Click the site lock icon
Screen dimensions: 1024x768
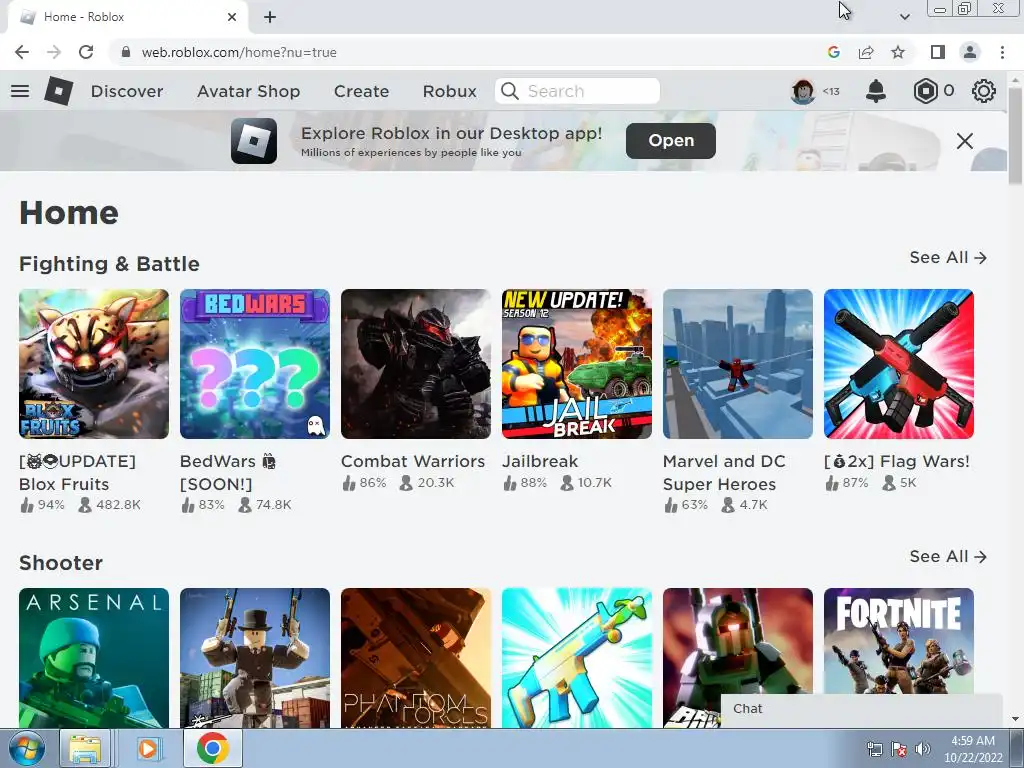pyautogui.click(x=126, y=52)
